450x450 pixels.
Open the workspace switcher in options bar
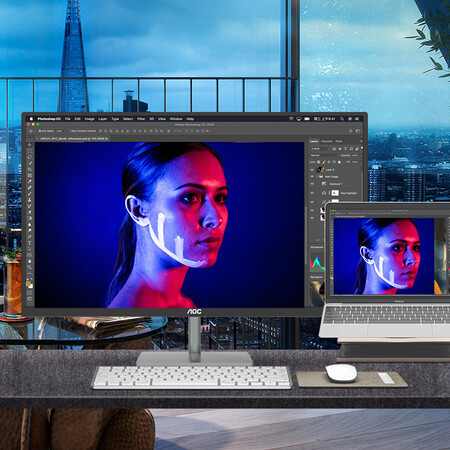pyautogui.click(x=358, y=131)
